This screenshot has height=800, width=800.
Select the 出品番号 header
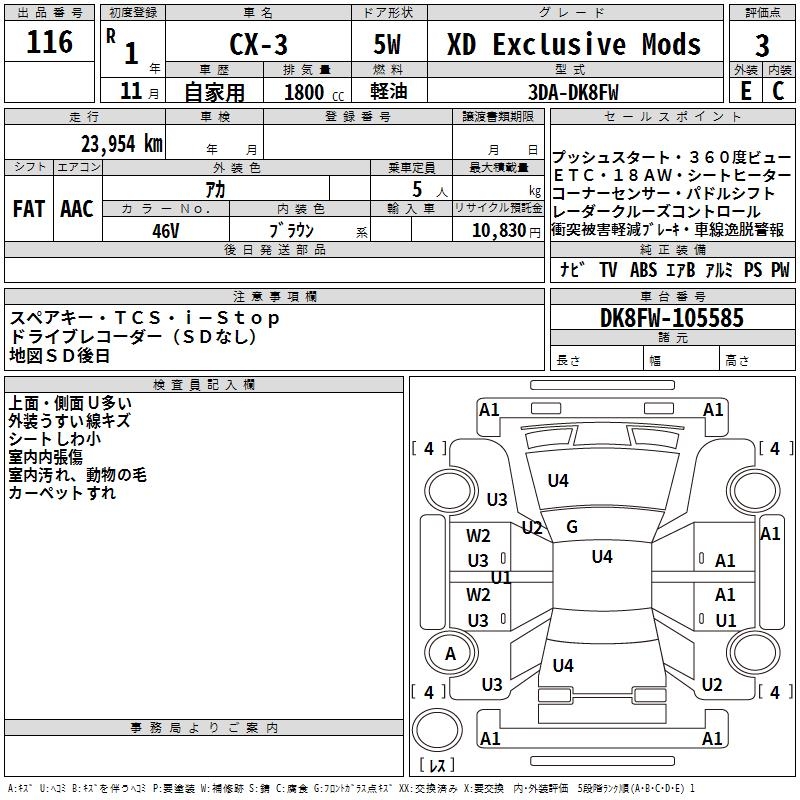coord(49,13)
